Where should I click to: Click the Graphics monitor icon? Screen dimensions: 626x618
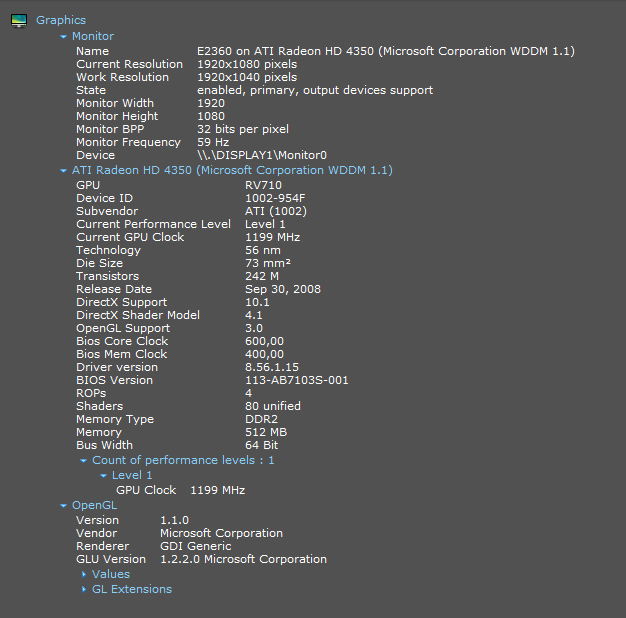coord(19,21)
